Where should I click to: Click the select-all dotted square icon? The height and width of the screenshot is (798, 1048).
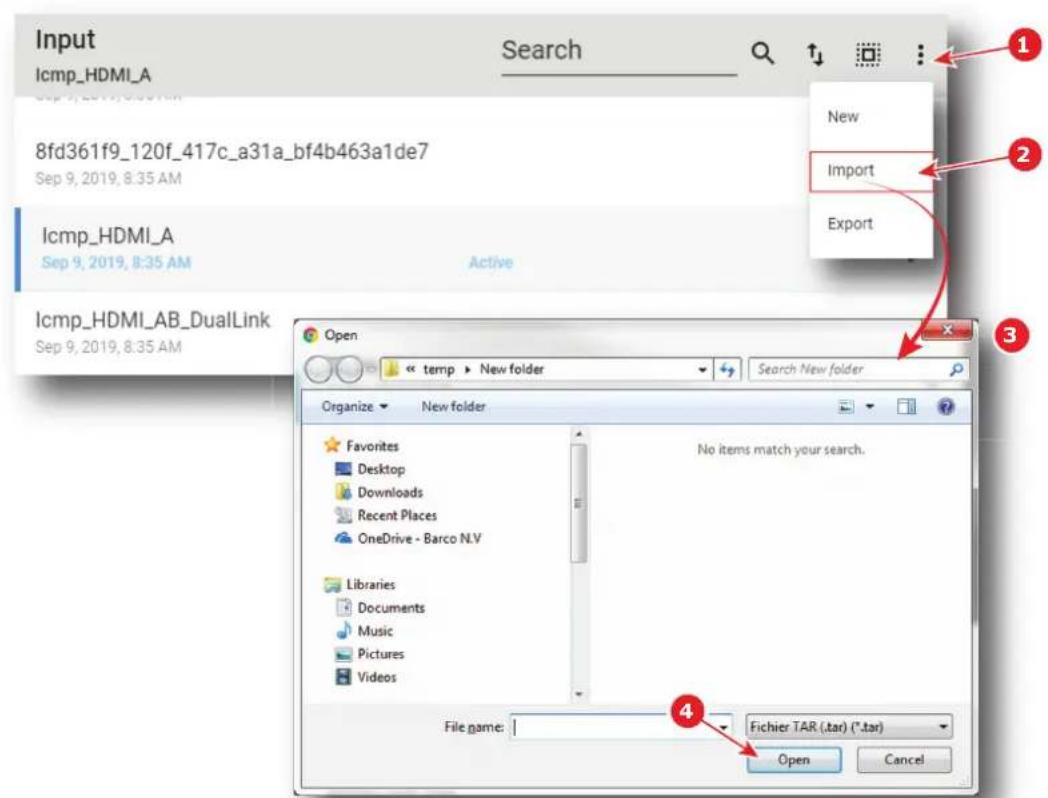tap(868, 54)
